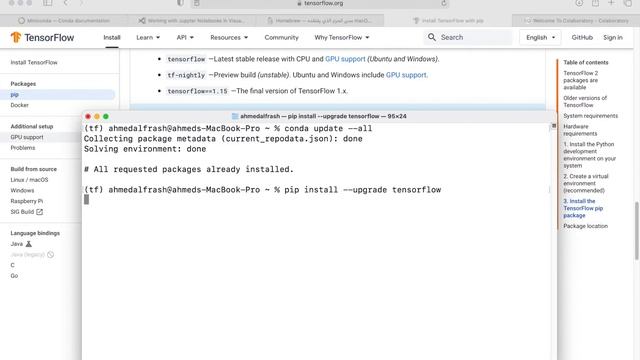Screen dimensions: 640x360
Task: Open Older versions of TensorFlow entry
Action: point(585,101)
